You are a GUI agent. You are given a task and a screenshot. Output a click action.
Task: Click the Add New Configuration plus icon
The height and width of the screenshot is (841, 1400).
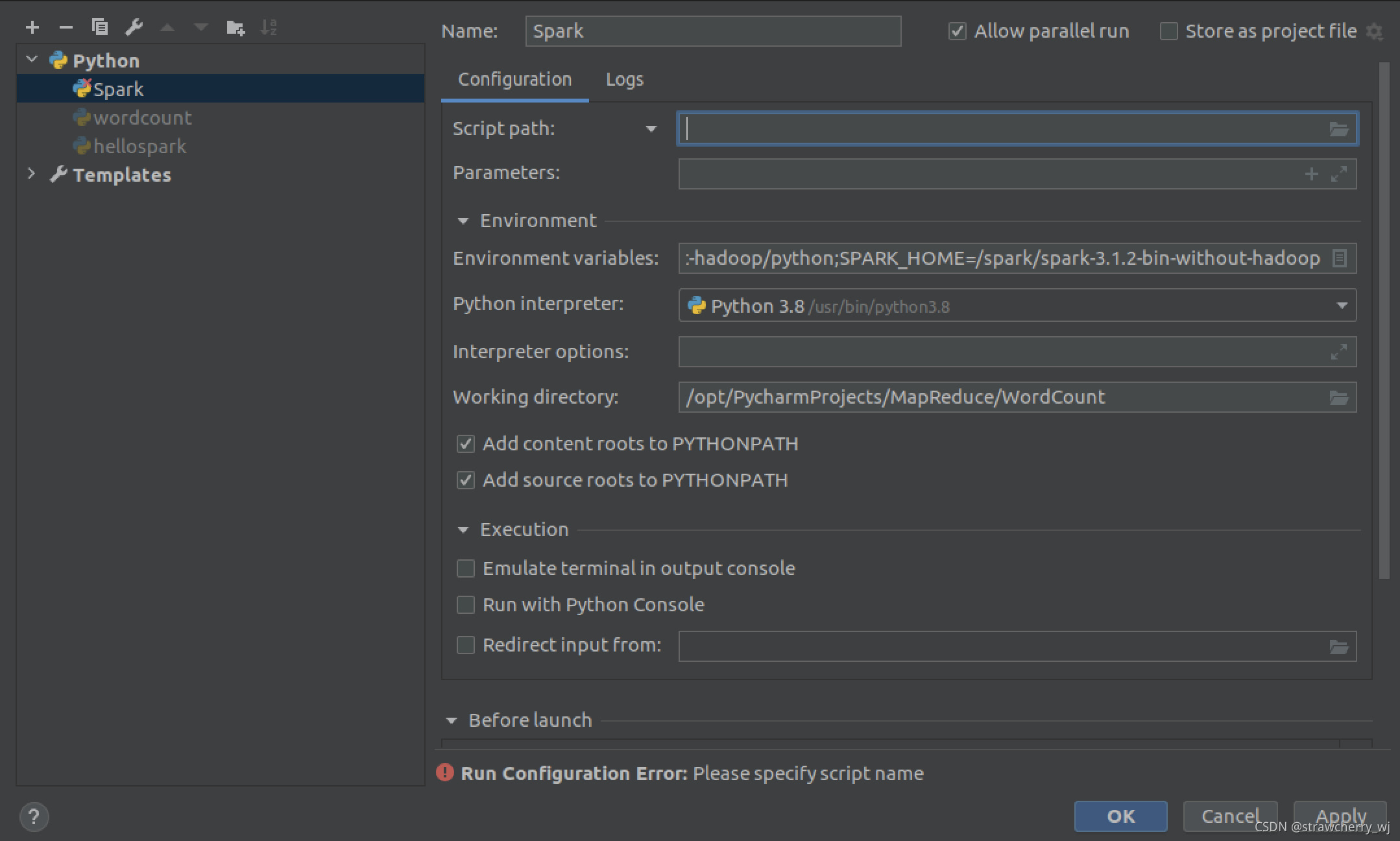coord(32,27)
